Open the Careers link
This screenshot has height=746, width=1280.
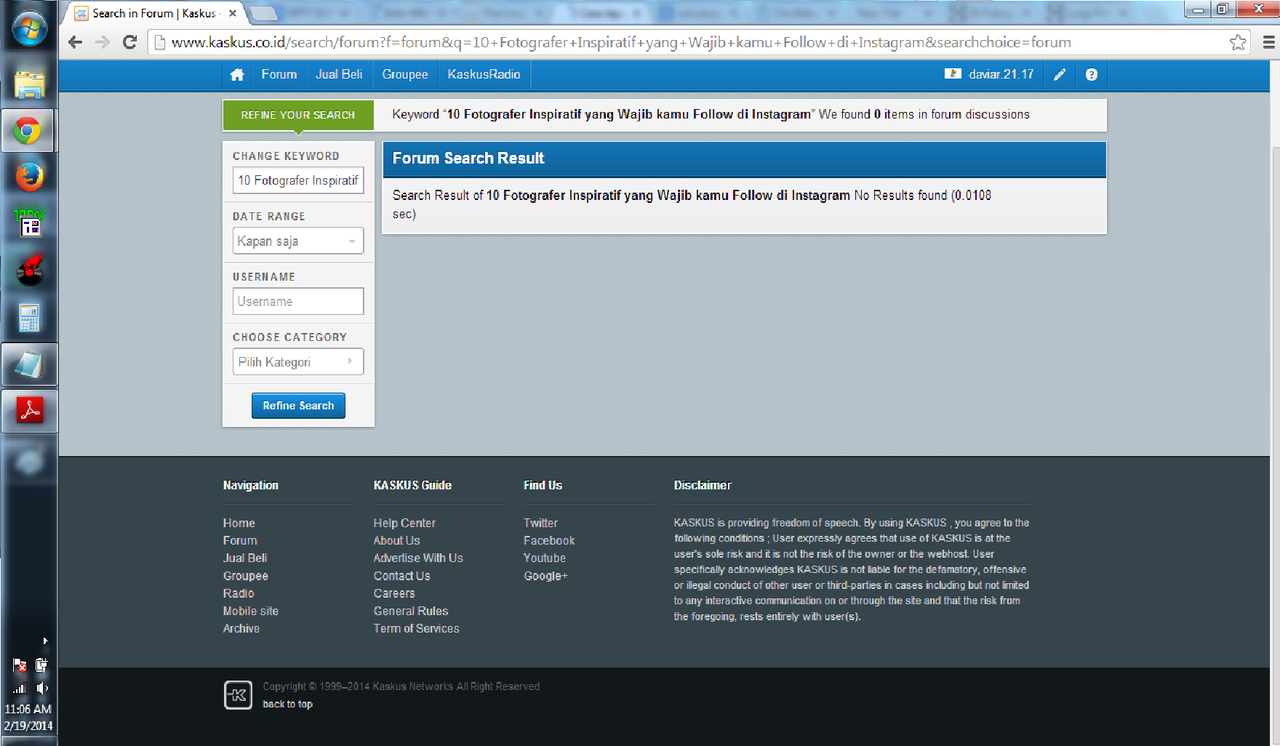(x=394, y=593)
